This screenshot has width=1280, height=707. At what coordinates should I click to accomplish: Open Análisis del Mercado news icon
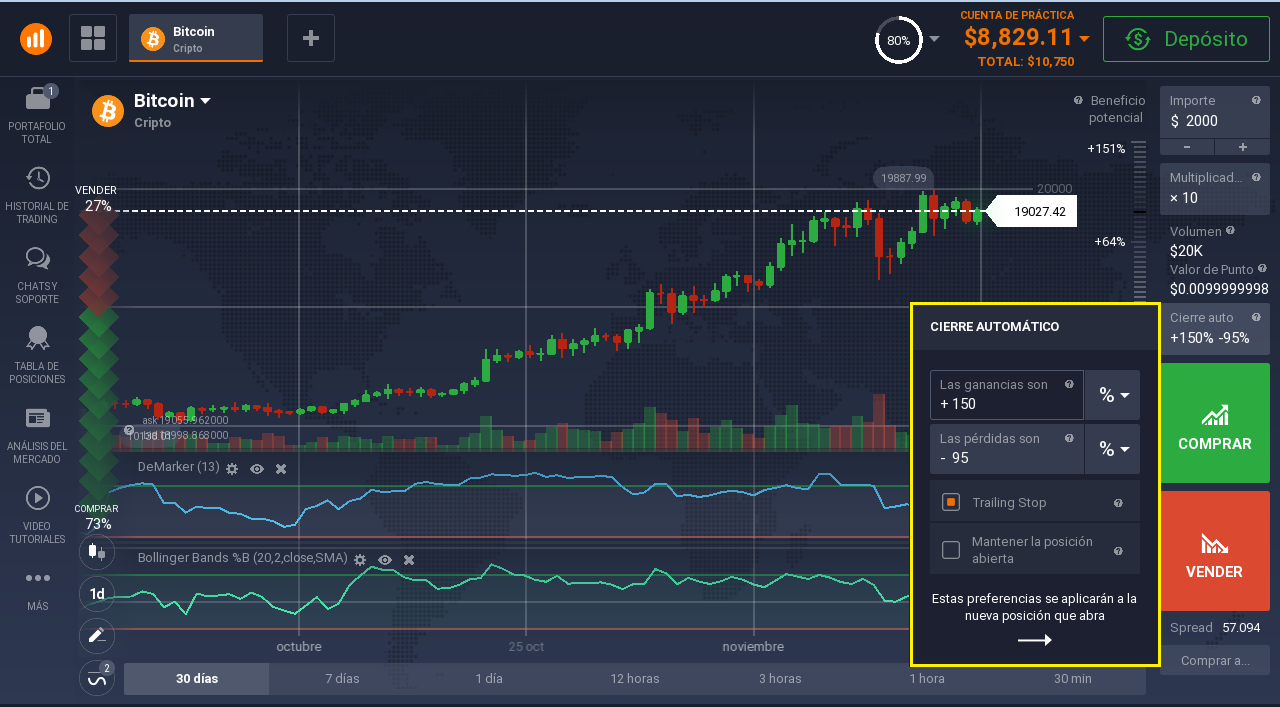38,418
